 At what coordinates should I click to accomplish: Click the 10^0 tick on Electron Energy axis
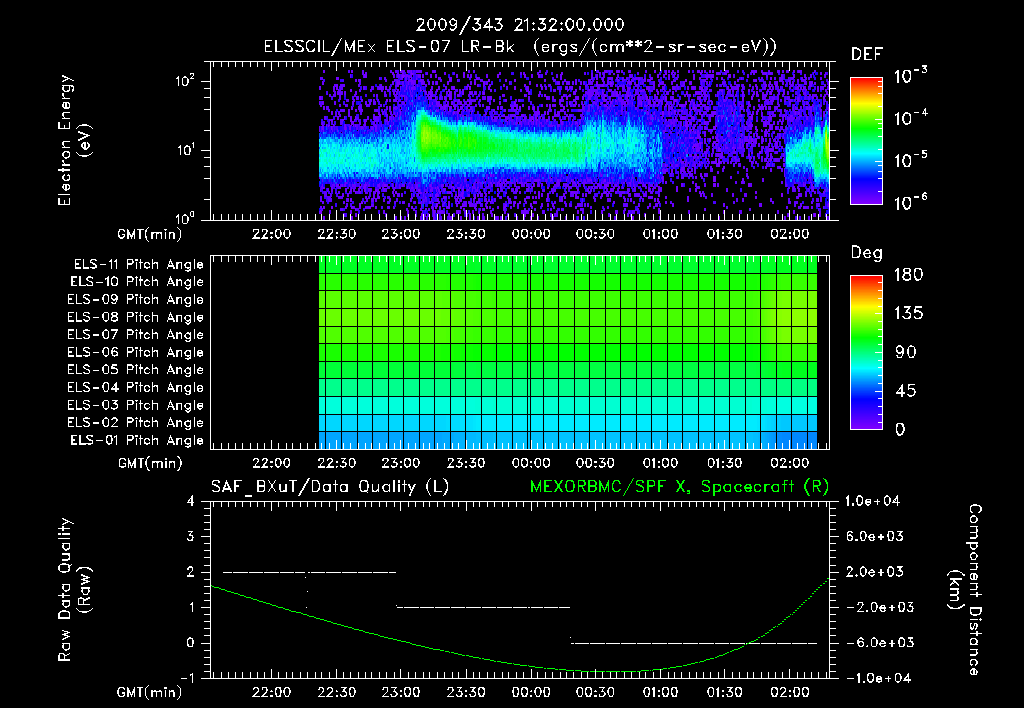pos(185,218)
